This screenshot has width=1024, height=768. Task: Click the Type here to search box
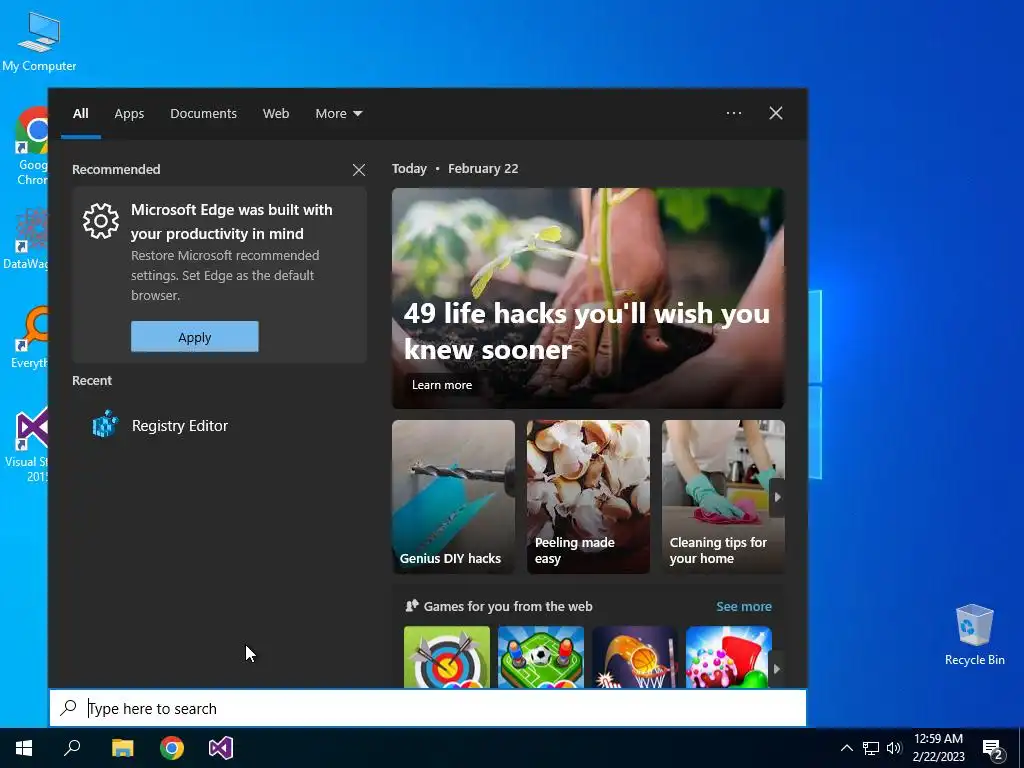428,708
